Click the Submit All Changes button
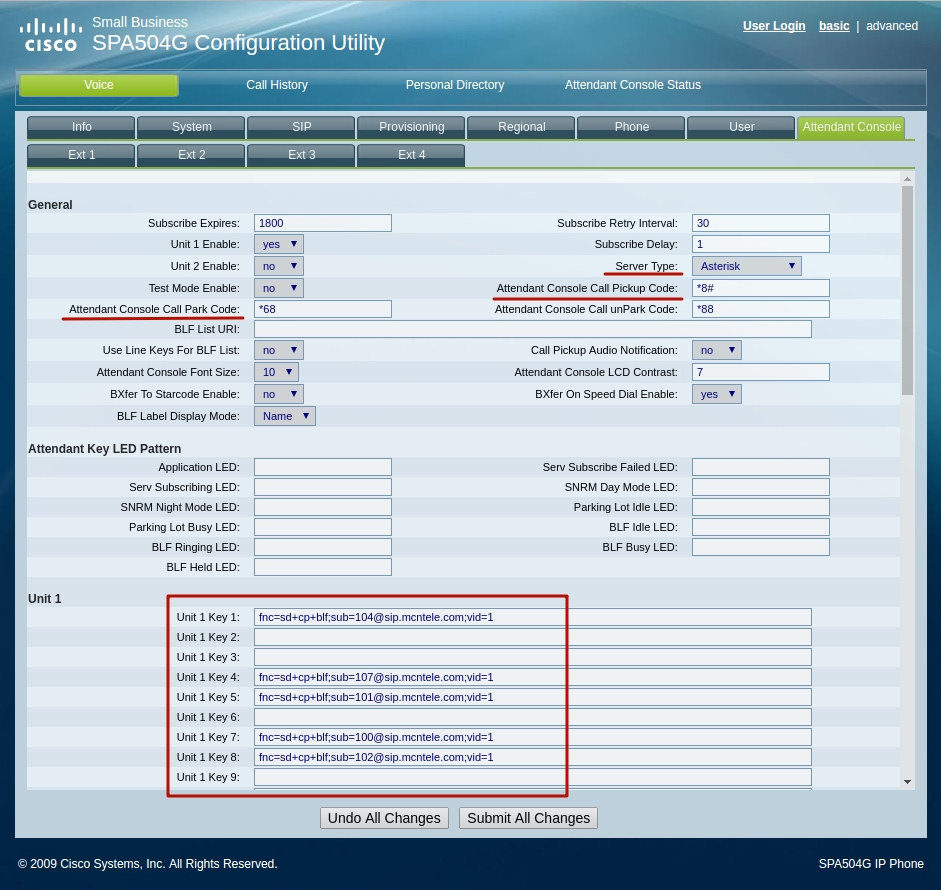 click(x=528, y=819)
